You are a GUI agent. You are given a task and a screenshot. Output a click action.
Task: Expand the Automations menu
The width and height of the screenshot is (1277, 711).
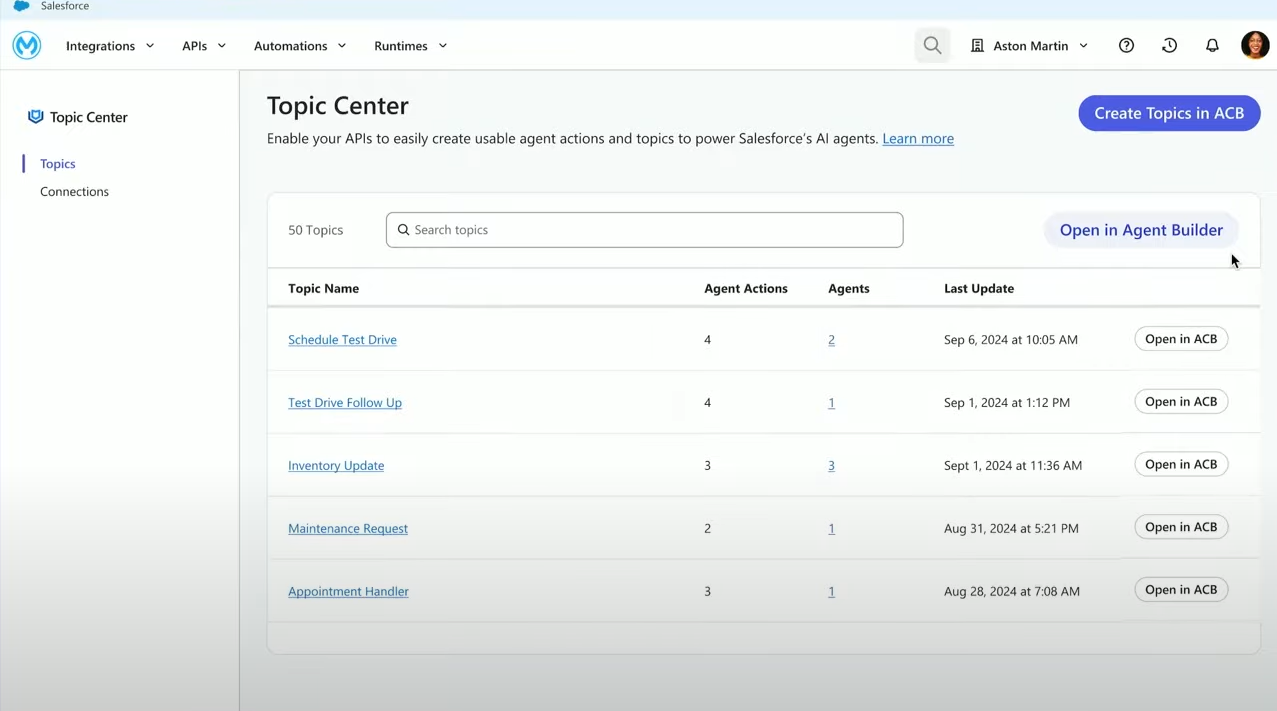pyautogui.click(x=300, y=46)
